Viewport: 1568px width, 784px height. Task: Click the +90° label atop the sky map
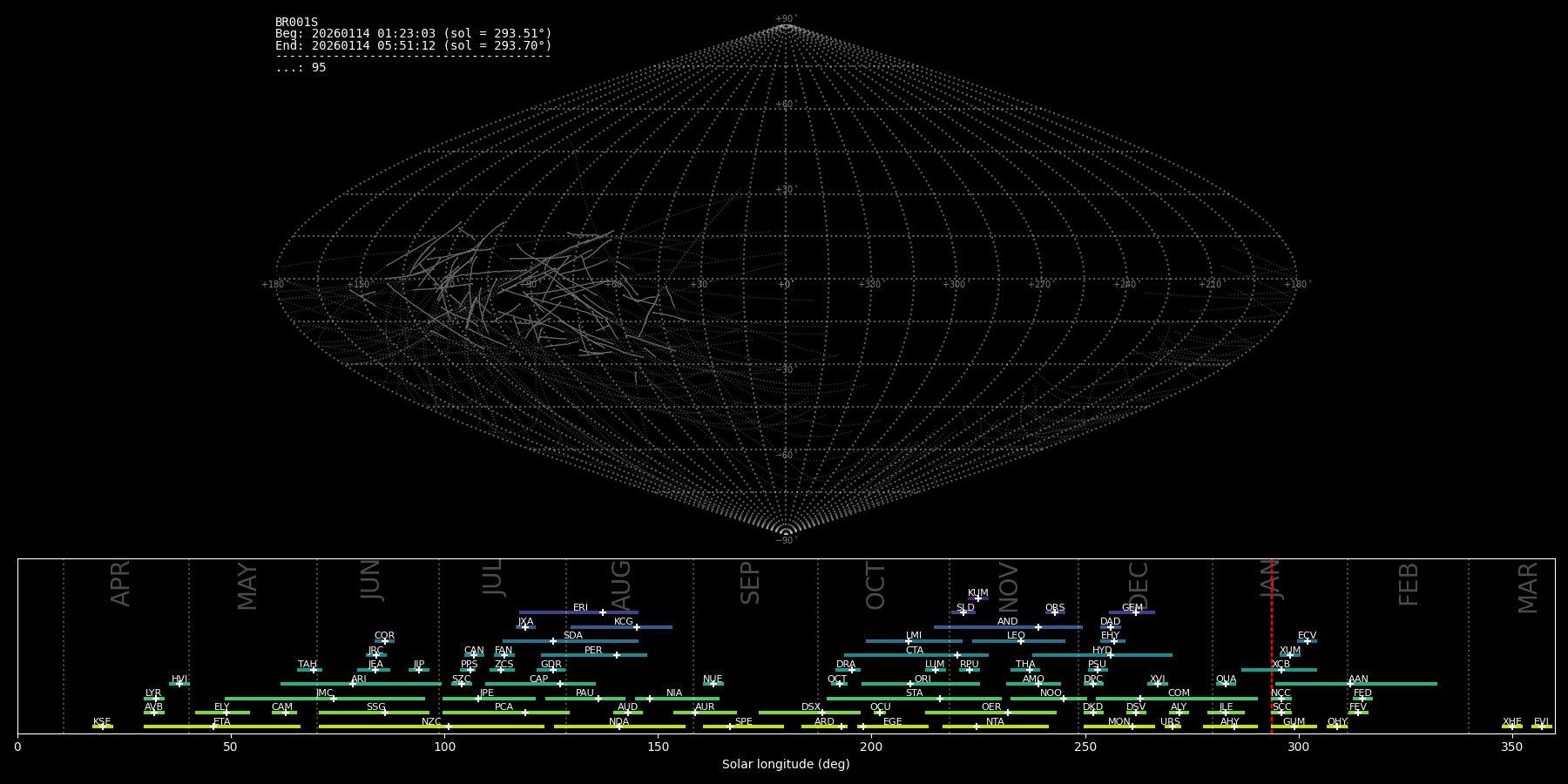pyautogui.click(x=786, y=18)
